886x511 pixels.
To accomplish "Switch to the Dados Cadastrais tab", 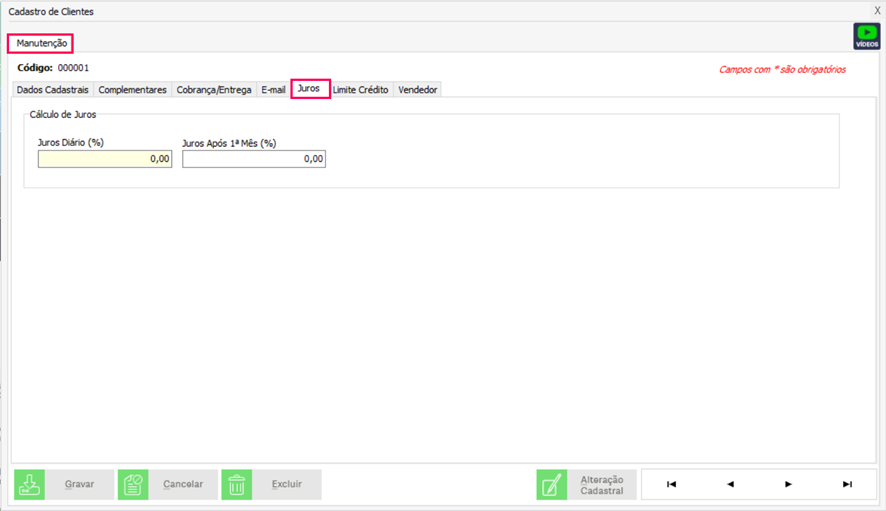I will point(52,90).
